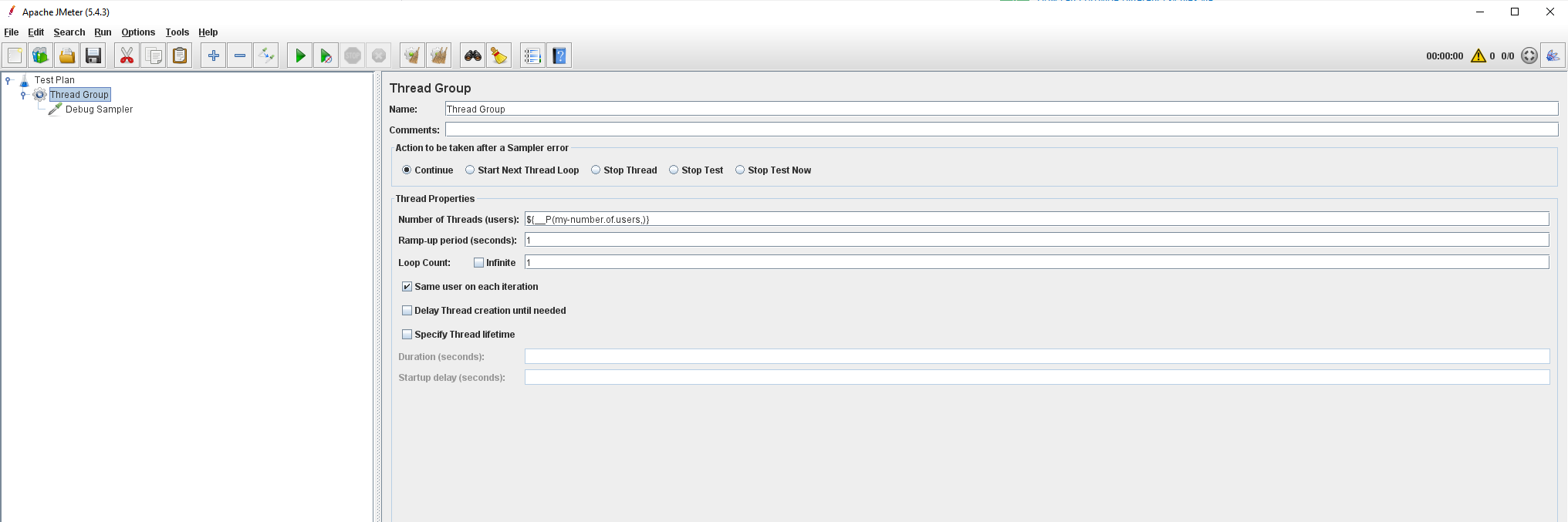
Task: Paste using the clipboard icon
Action: point(180,56)
